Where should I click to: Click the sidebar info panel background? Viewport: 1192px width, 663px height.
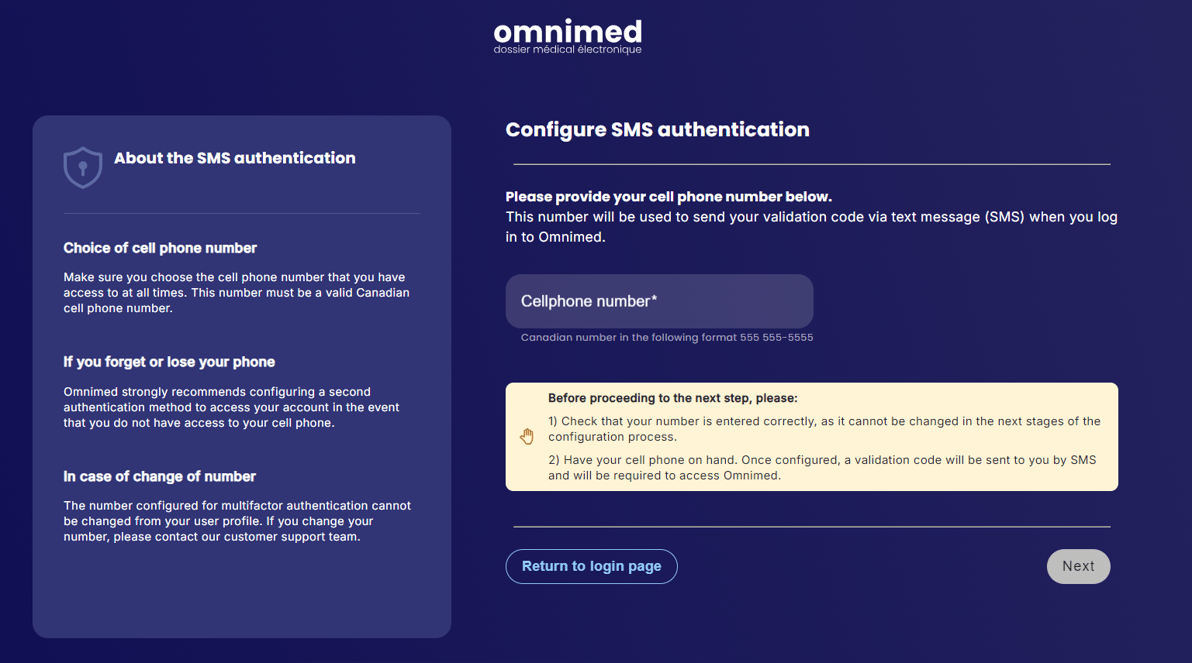coord(241,600)
